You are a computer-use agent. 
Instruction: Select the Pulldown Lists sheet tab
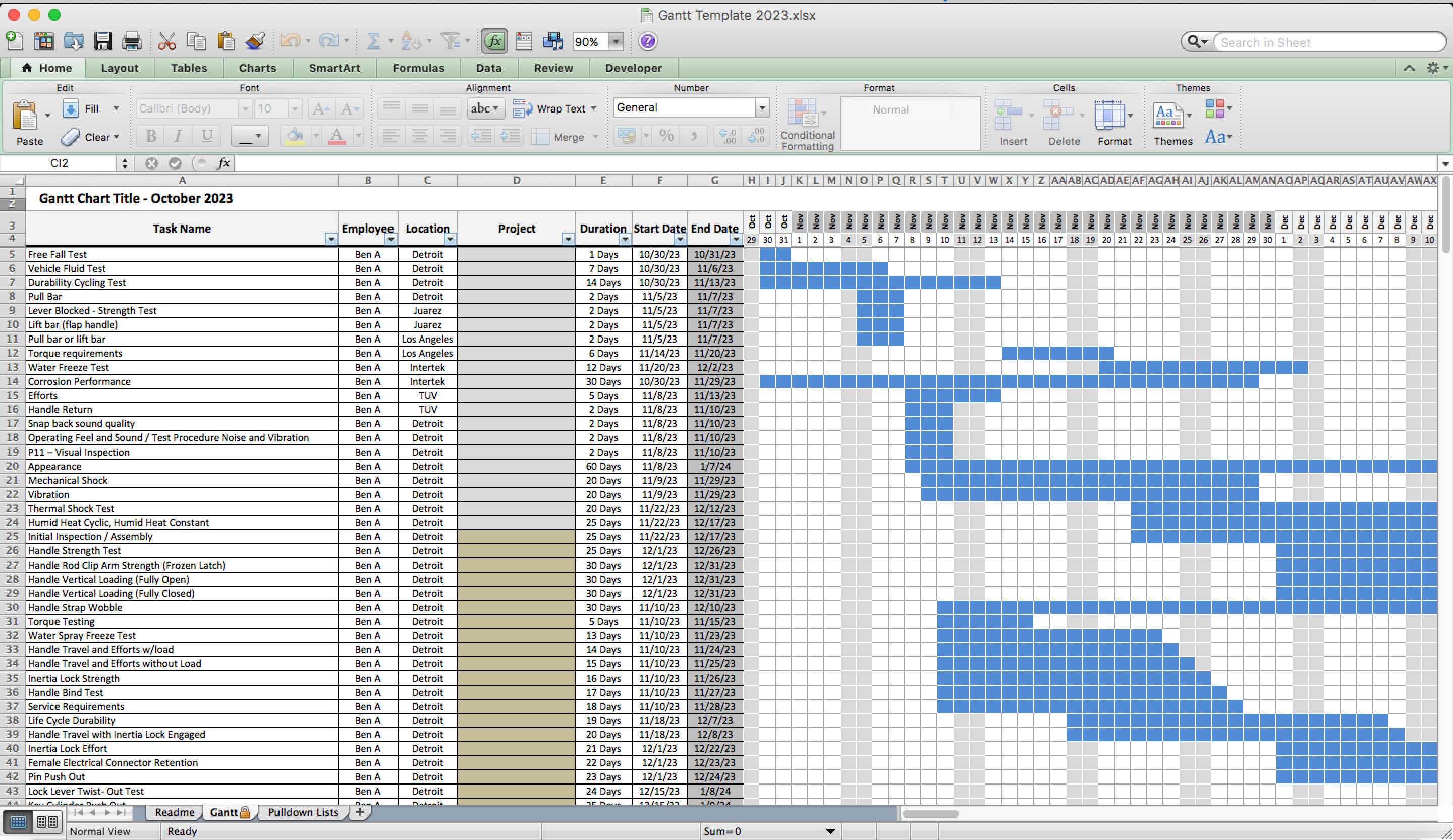pos(303,812)
